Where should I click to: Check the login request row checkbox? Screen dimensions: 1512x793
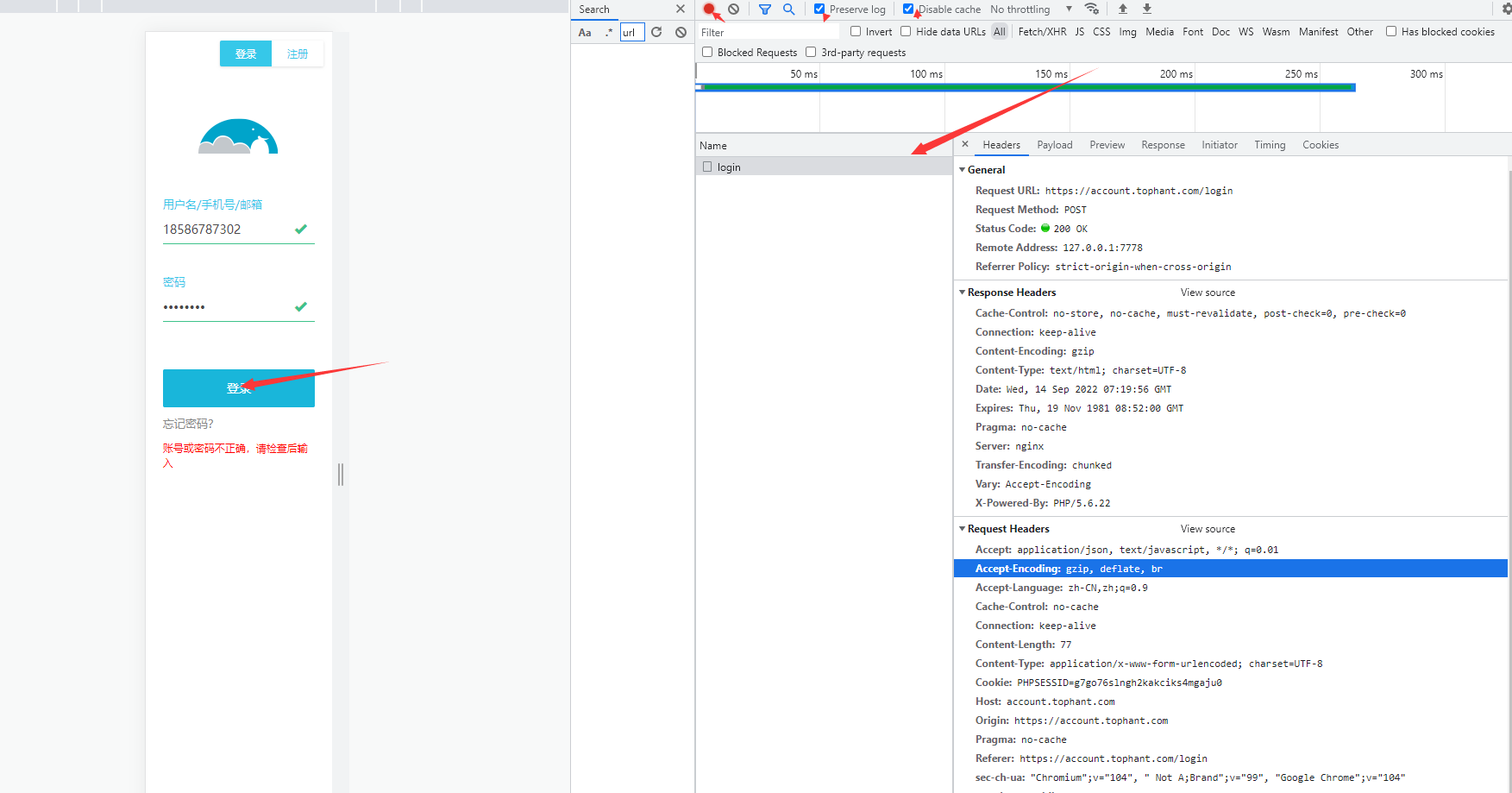point(707,167)
